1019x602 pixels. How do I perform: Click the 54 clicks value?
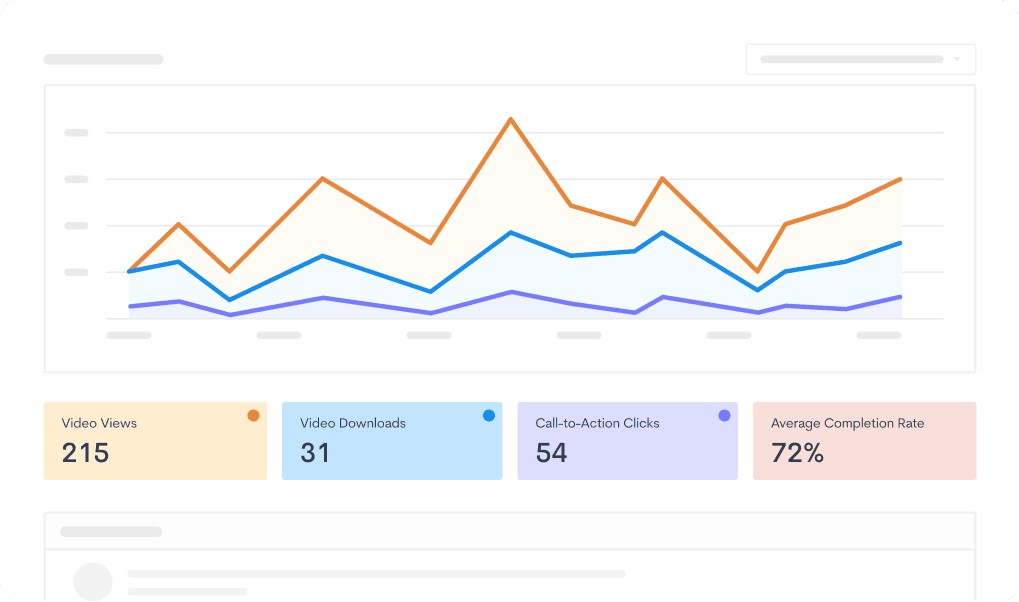pos(551,453)
